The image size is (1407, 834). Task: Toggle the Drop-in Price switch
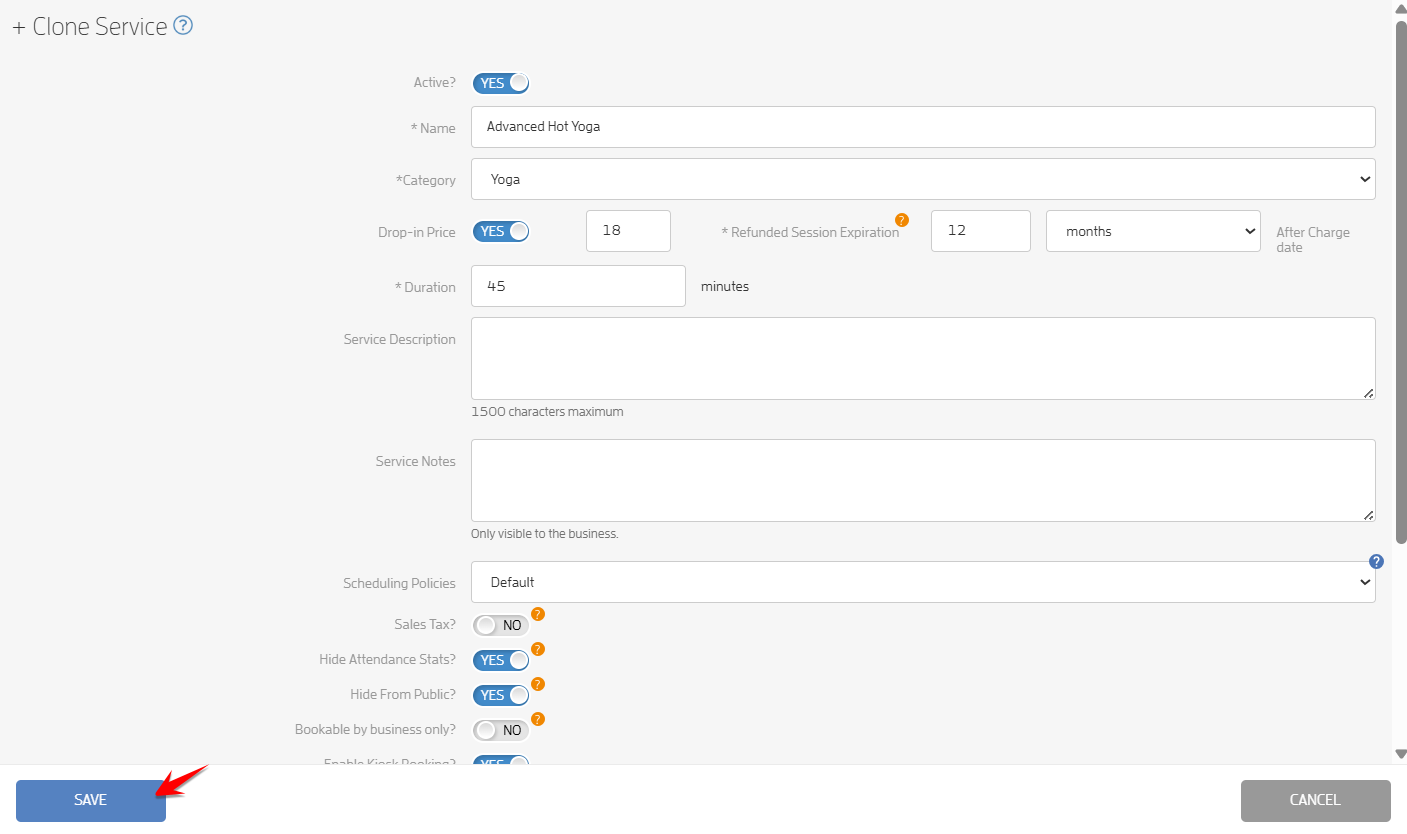500,232
